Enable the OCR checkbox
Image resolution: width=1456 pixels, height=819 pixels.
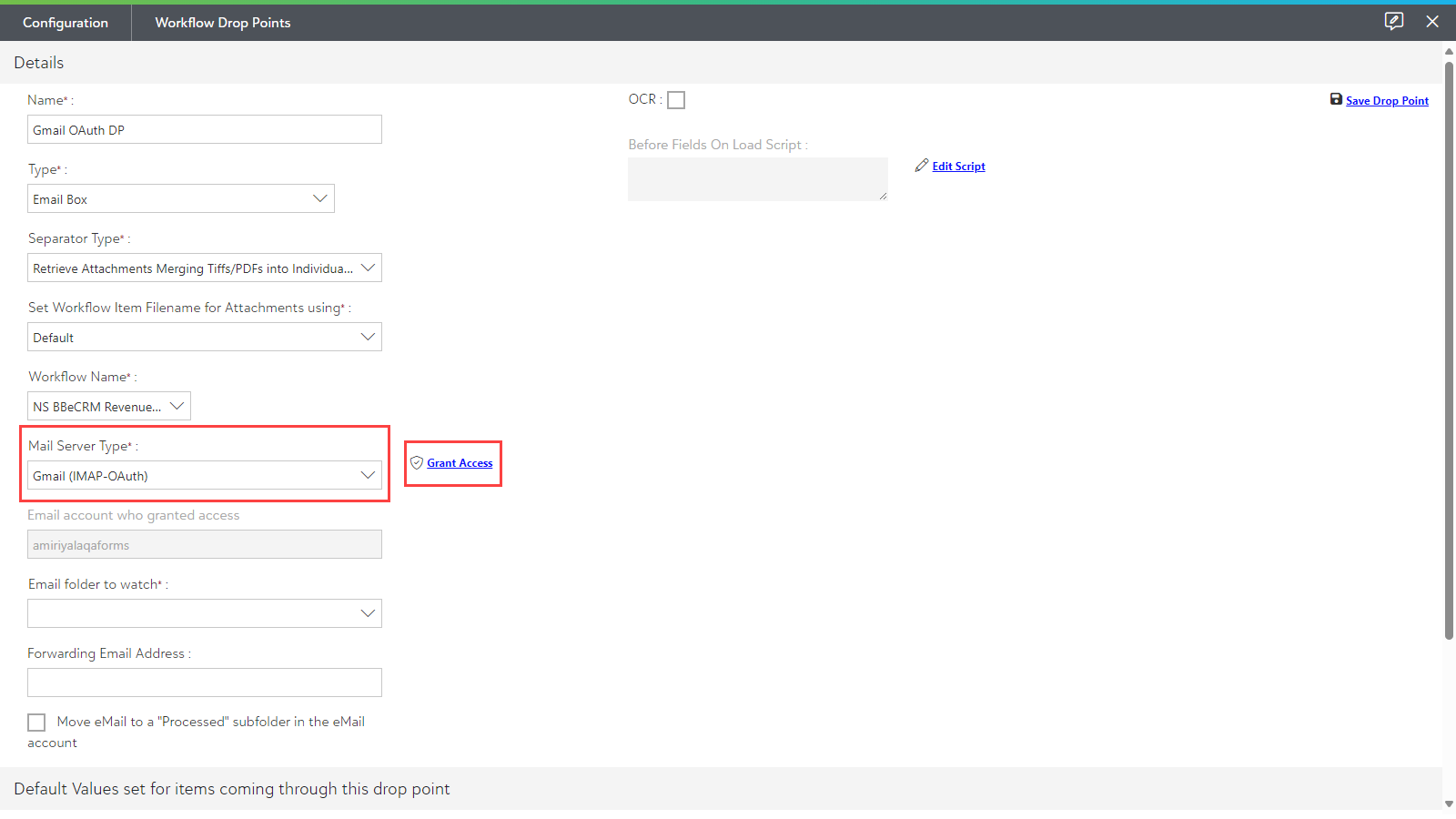coord(676,100)
